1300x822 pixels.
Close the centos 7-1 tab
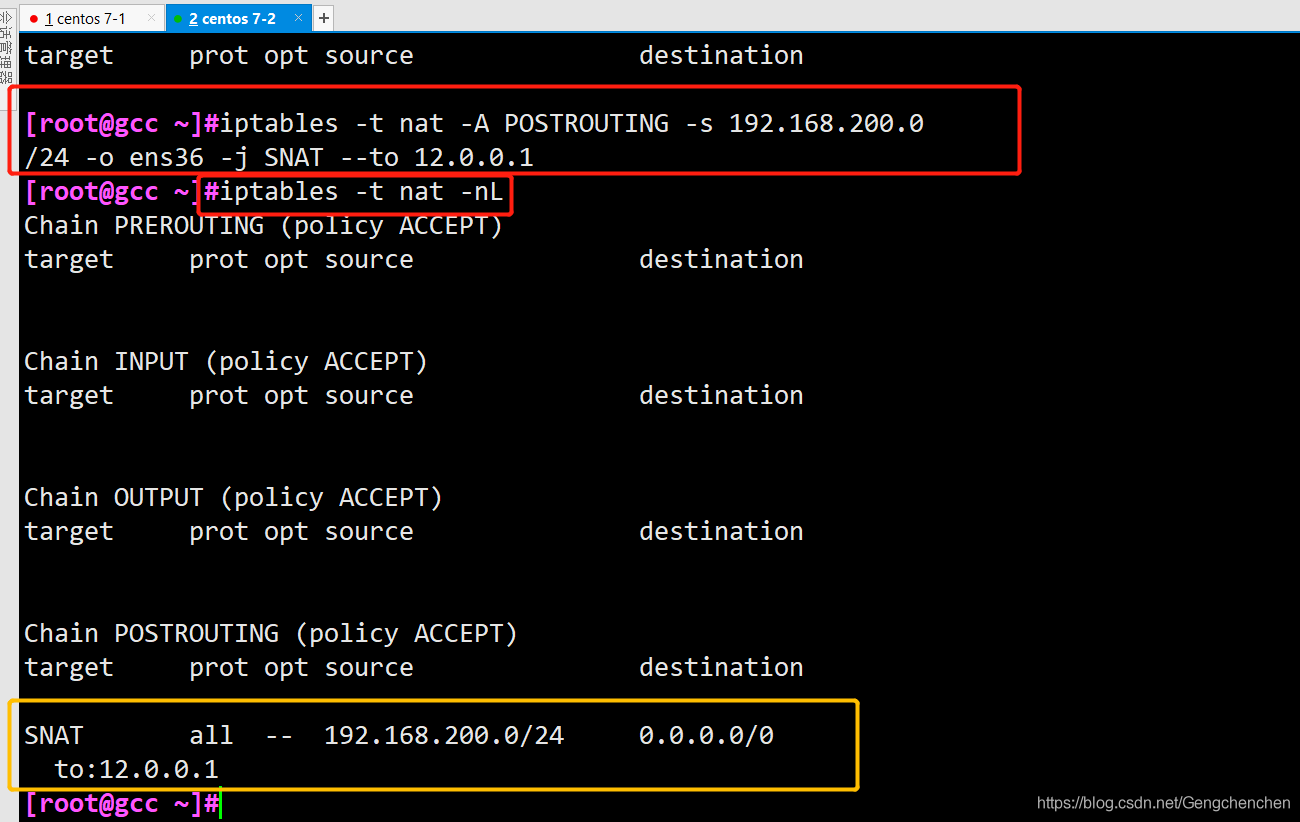coord(152,18)
